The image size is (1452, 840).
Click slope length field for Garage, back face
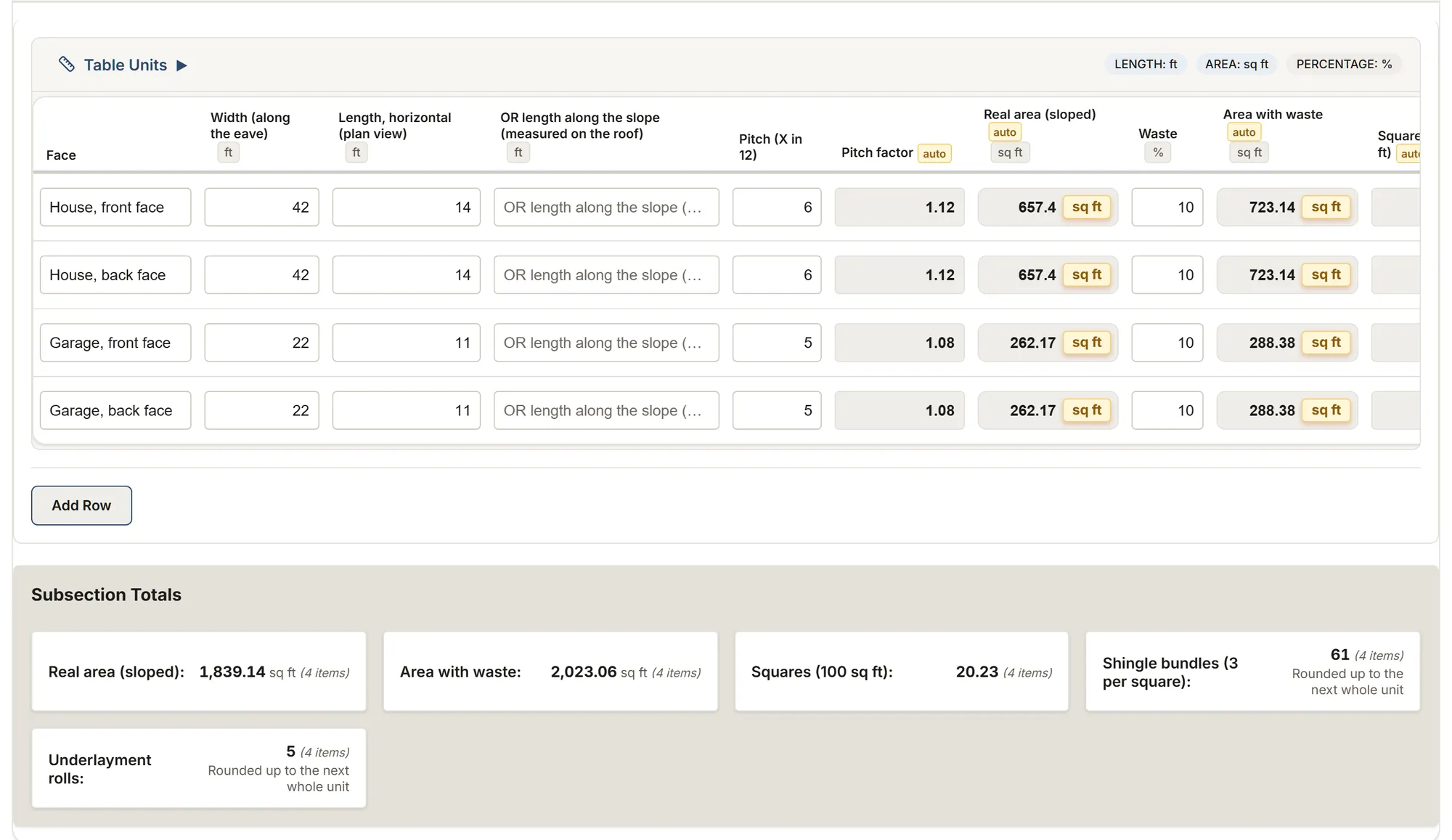(606, 410)
